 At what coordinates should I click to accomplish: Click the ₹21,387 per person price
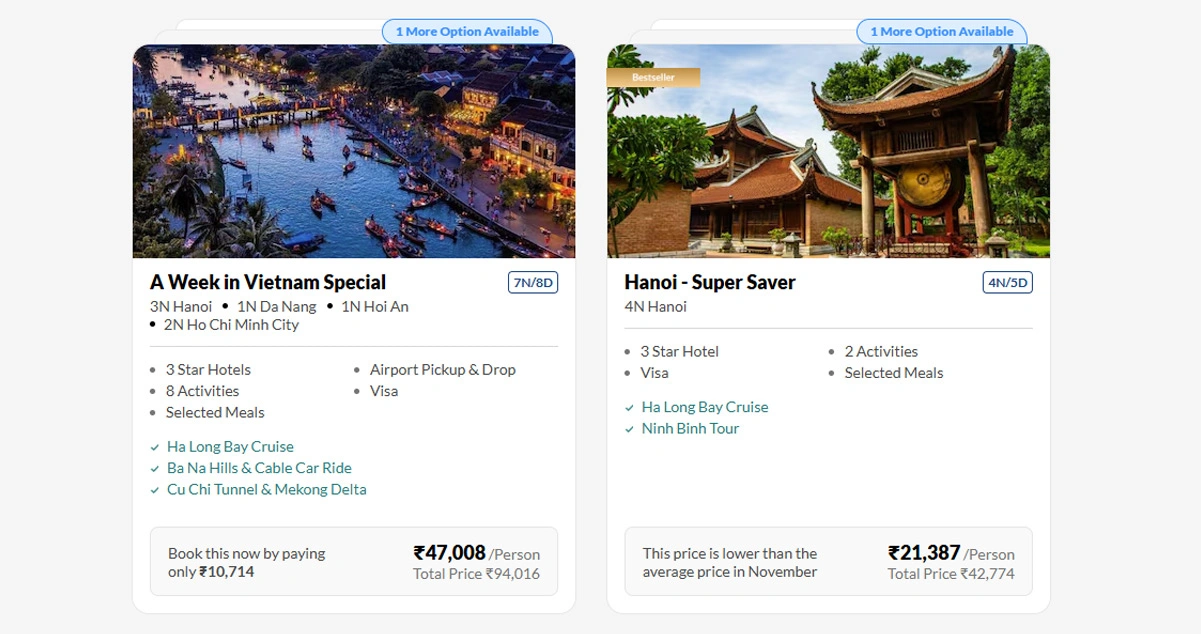click(924, 553)
